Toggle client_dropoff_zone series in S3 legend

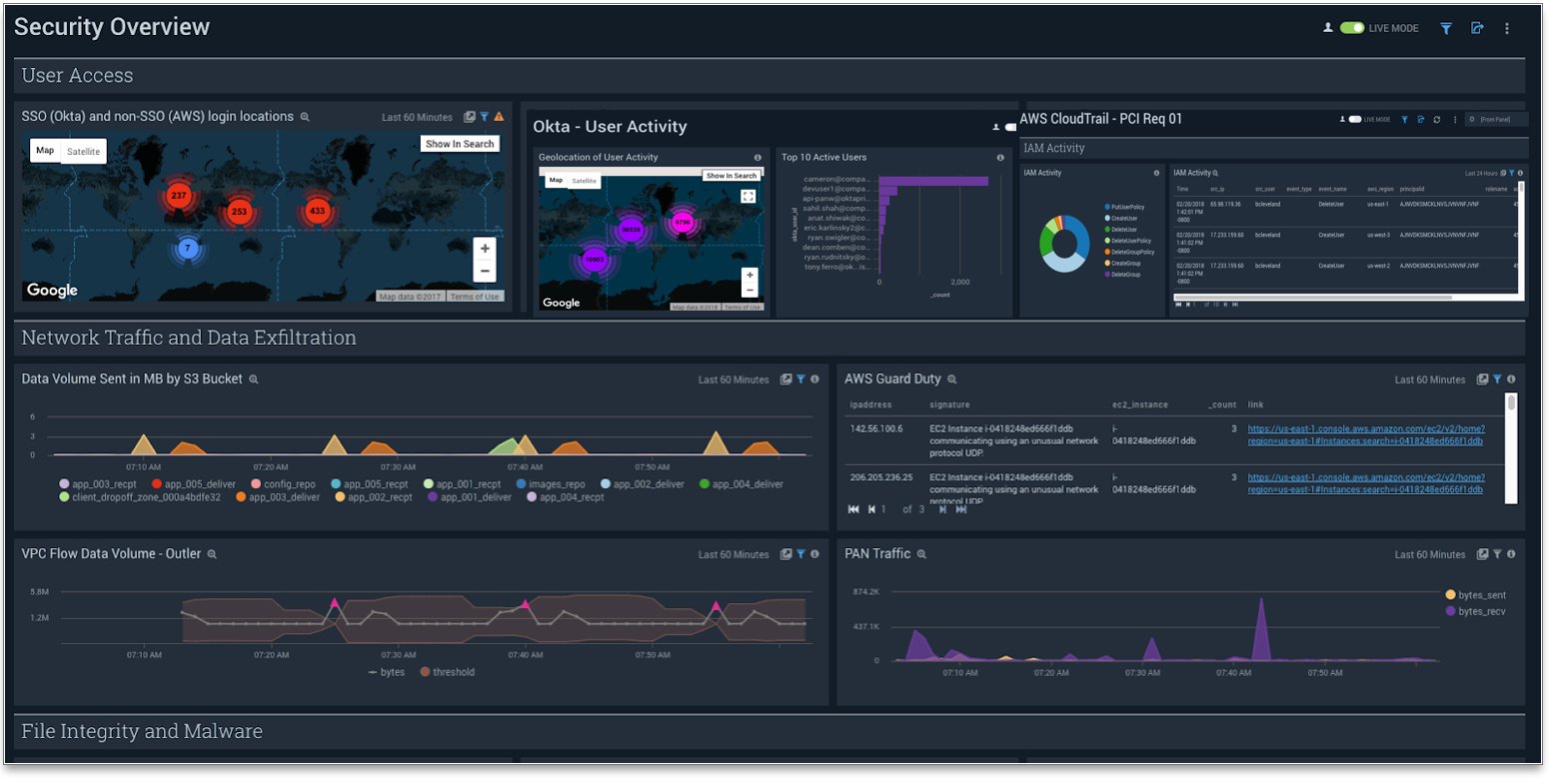click(x=140, y=497)
